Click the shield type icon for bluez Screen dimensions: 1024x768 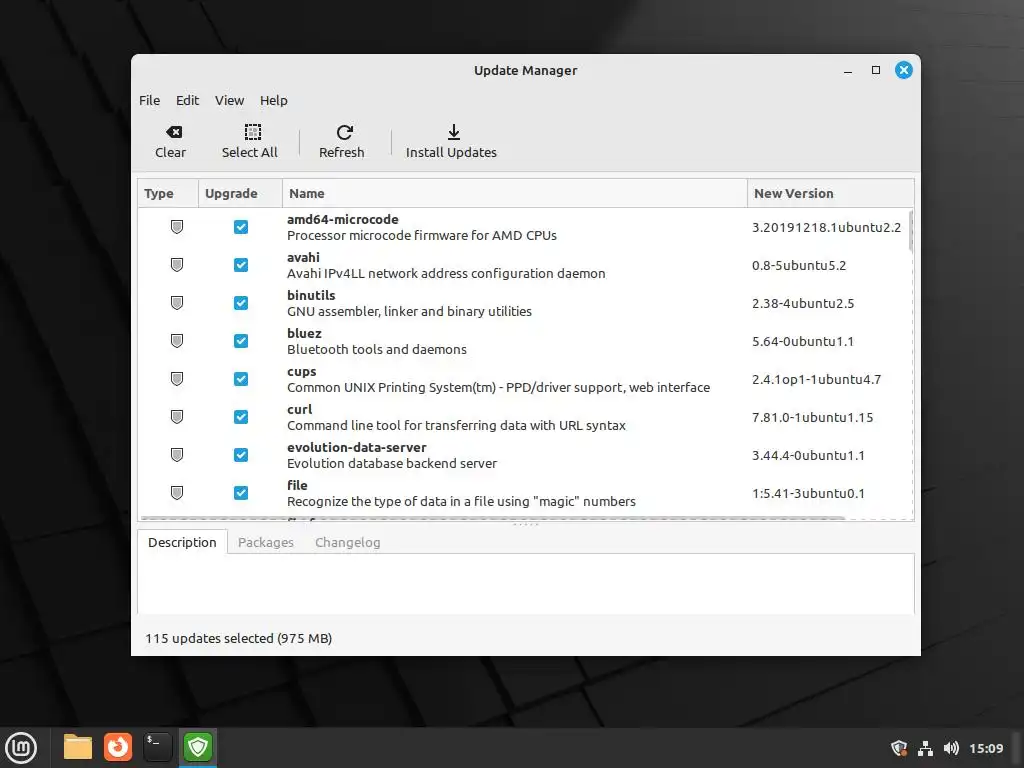(x=176, y=341)
